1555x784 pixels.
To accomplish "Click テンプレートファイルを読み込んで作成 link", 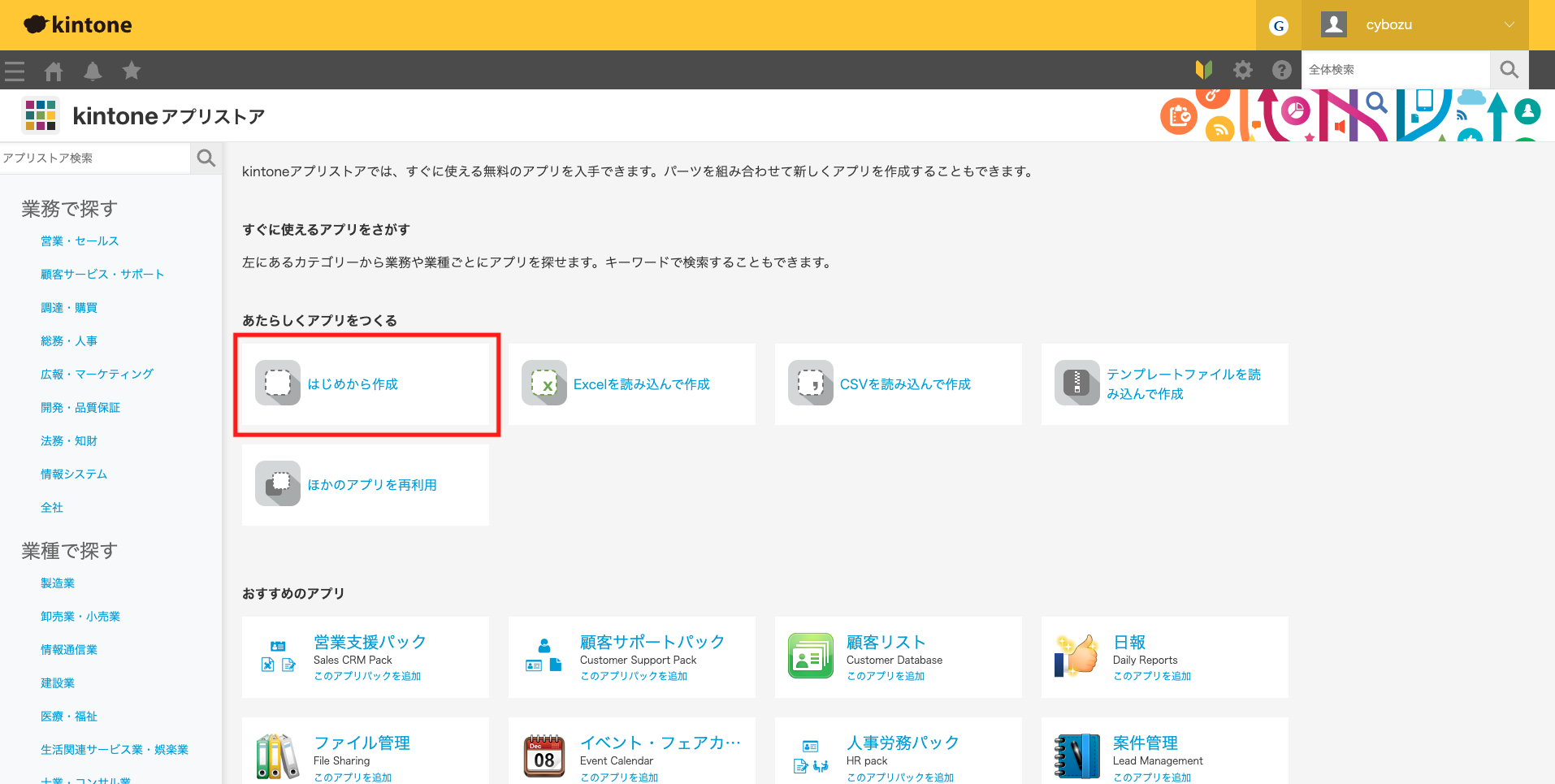I will 1184,384.
